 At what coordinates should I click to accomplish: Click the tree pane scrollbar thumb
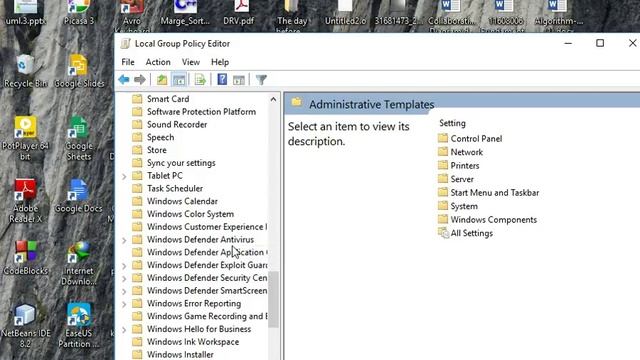pos(273,299)
